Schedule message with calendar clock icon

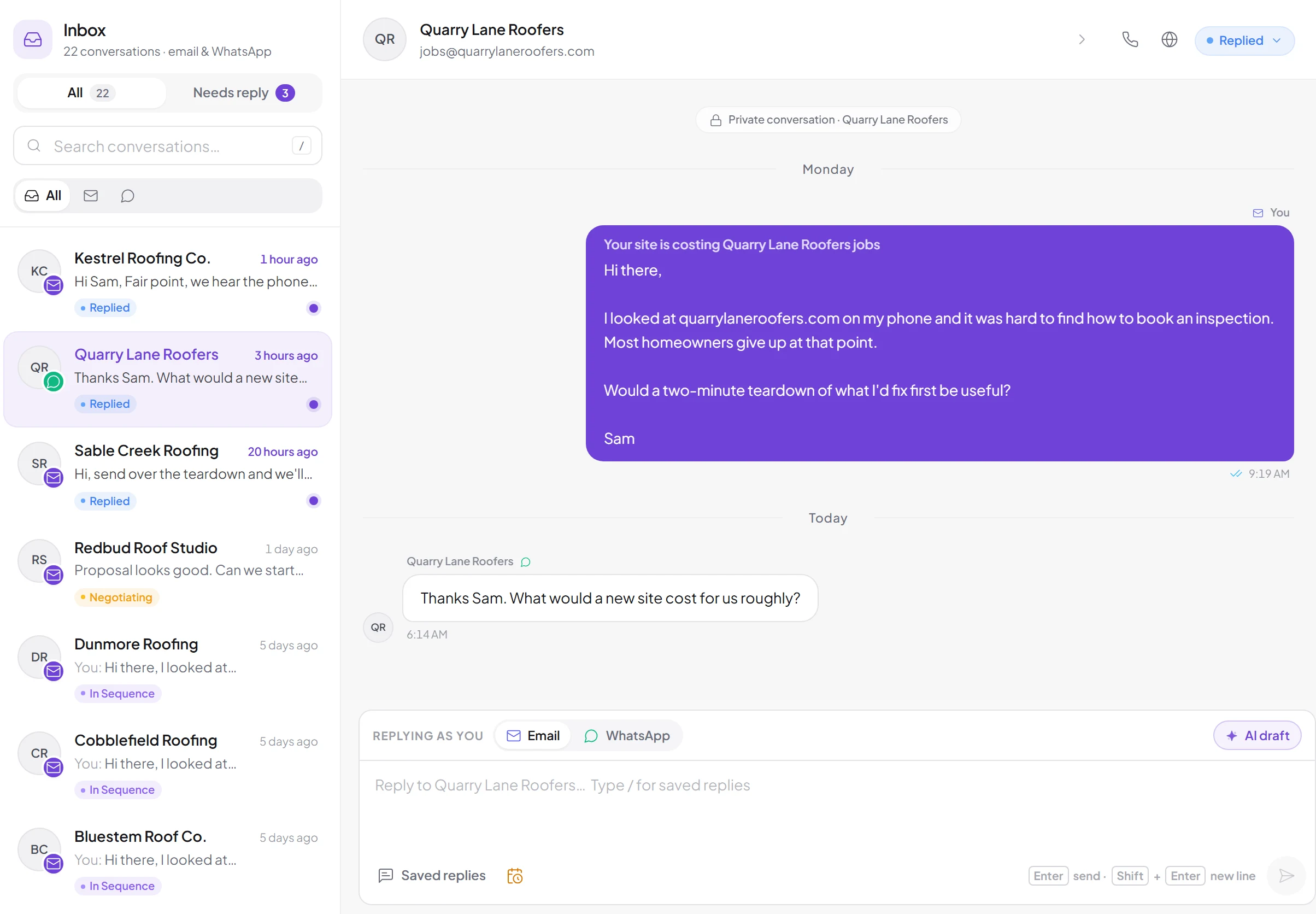pos(515,876)
